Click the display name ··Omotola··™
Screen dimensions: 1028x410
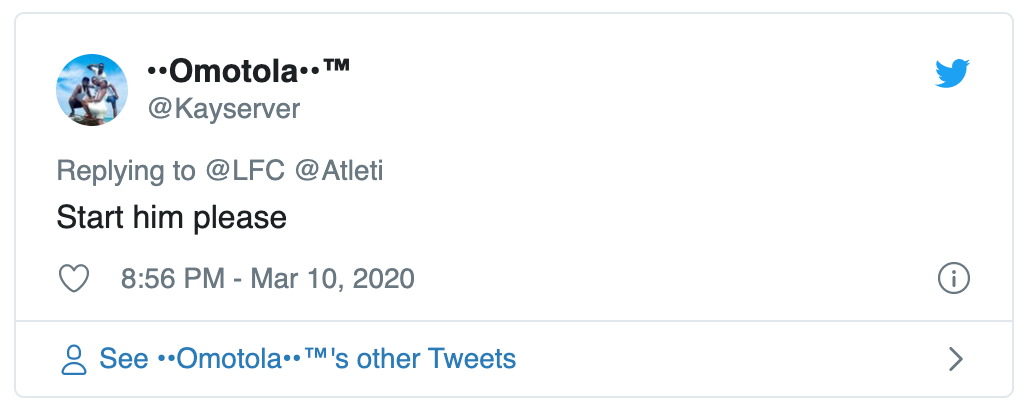click(x=248, y=71)
